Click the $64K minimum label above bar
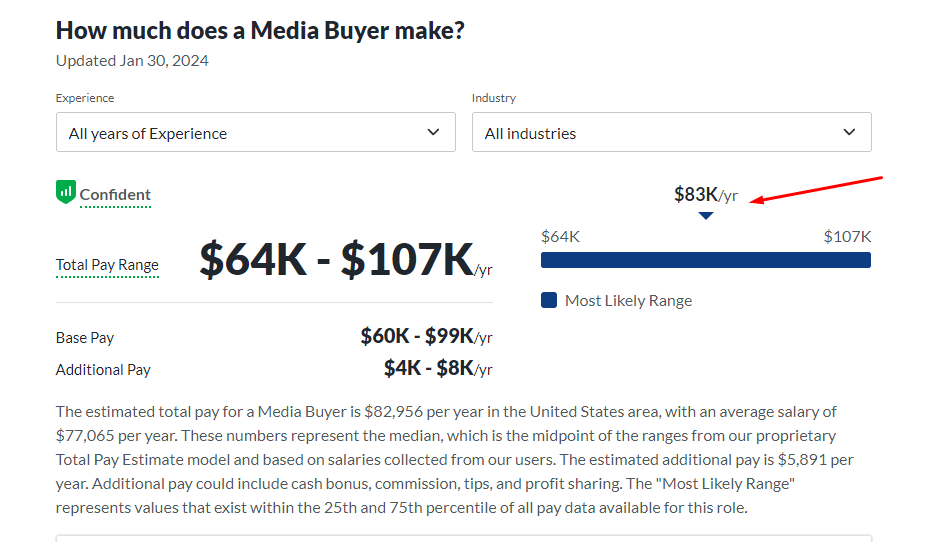This screenshot has width=937, height=542. pos(561,237)
